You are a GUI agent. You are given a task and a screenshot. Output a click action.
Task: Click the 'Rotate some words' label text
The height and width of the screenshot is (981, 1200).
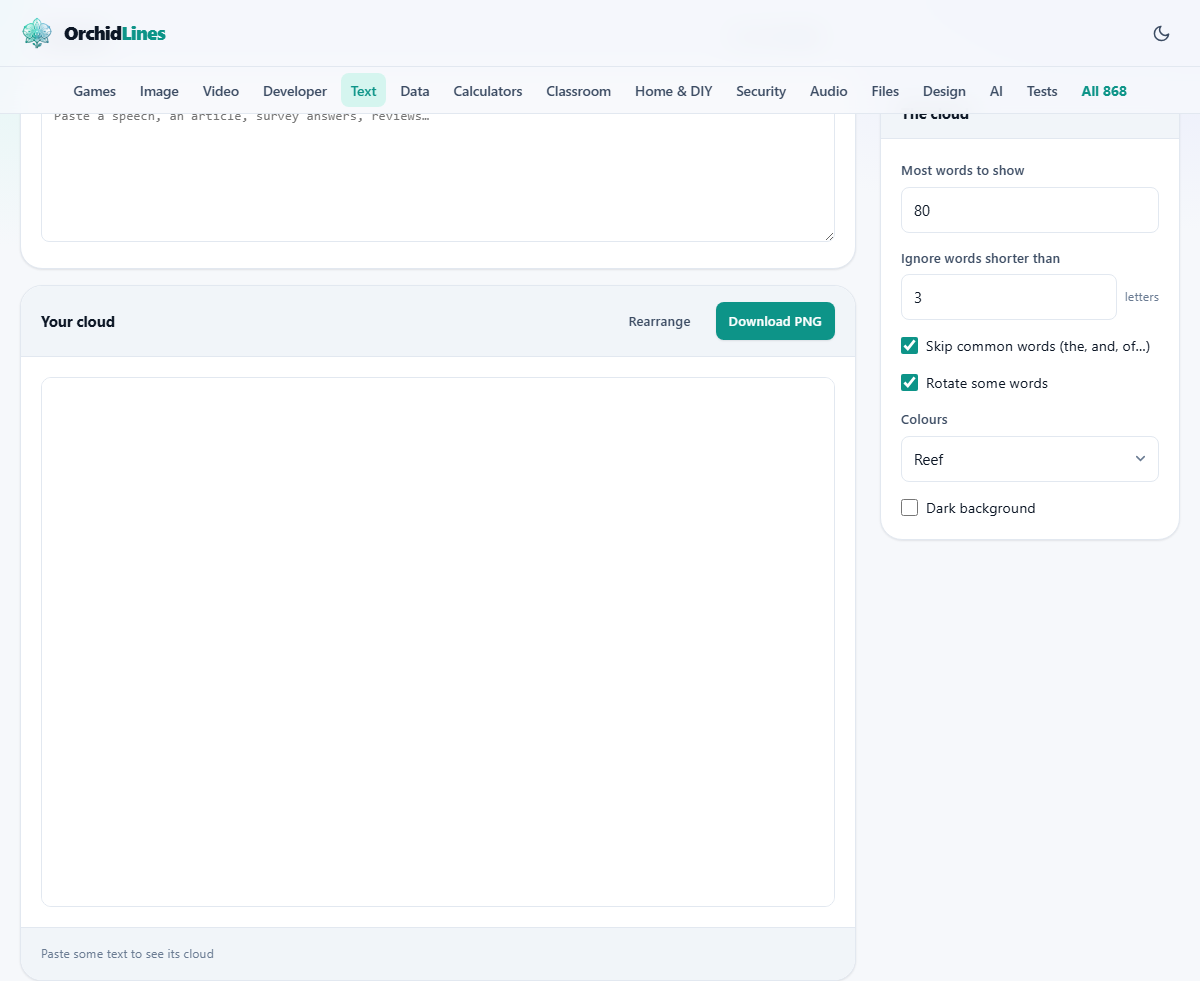click(x=987, y=383)
